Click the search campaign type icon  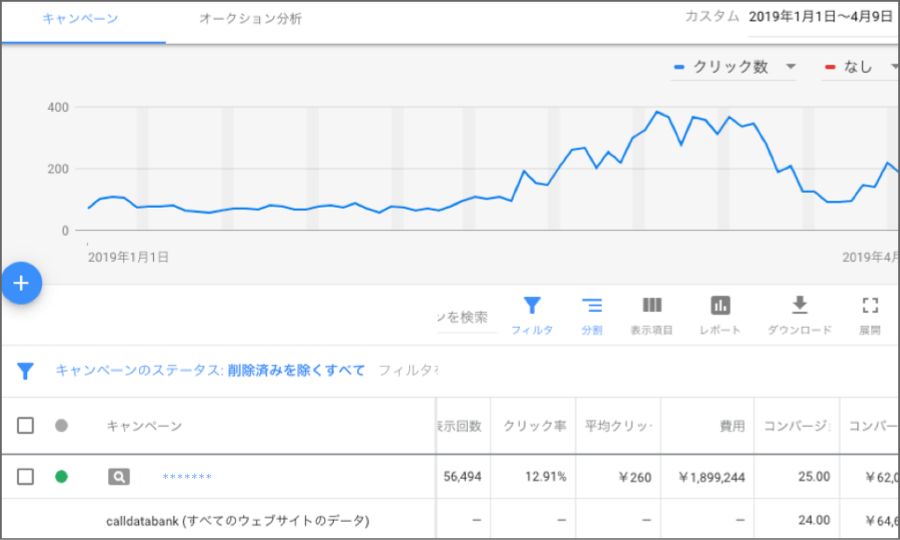[119, 477]
